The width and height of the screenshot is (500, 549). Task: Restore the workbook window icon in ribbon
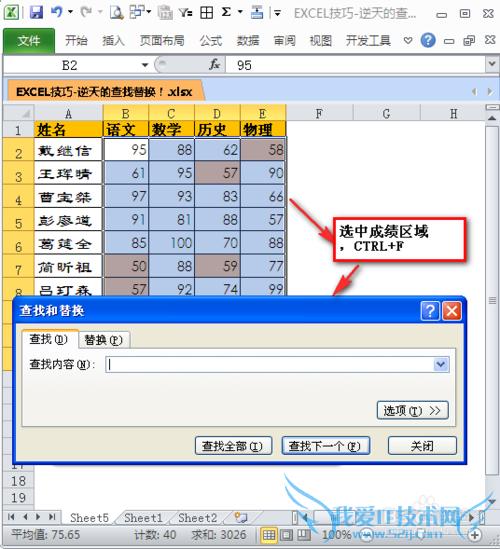469,41
